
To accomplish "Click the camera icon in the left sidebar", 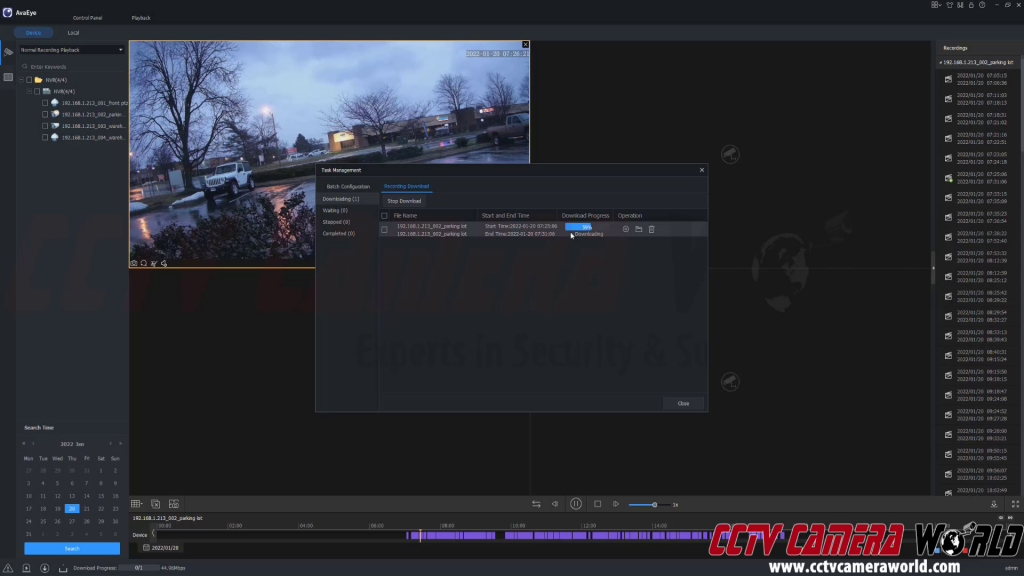I will tap(8, 51).
